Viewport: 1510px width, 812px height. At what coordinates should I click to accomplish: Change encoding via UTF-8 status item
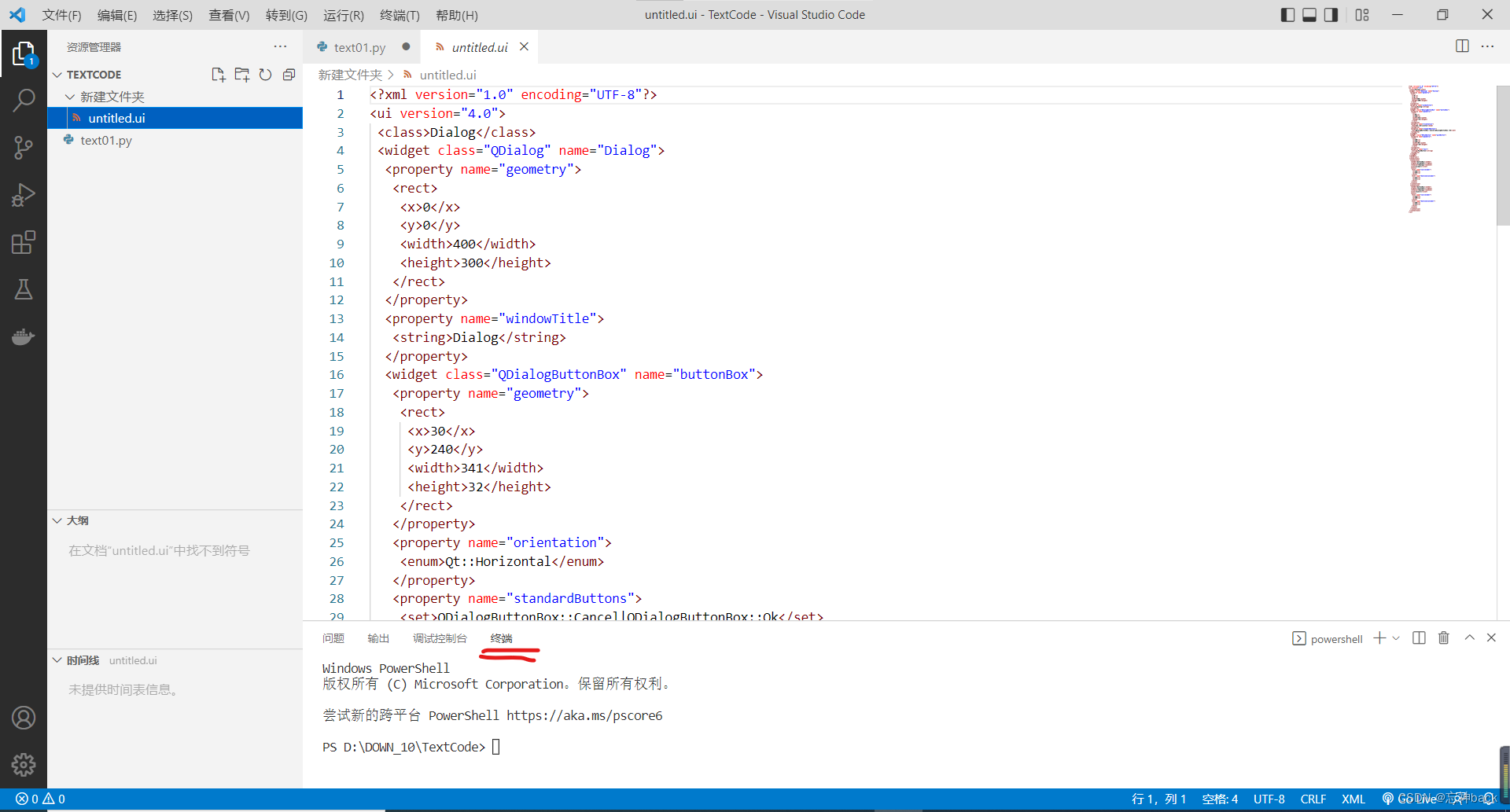pos(1269,799)
